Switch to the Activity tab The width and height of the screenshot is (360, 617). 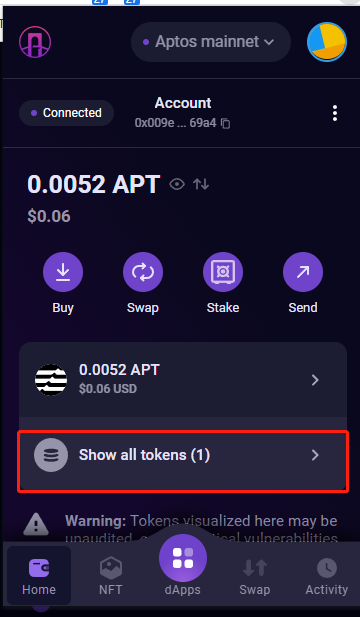click(x=327, y=576)
